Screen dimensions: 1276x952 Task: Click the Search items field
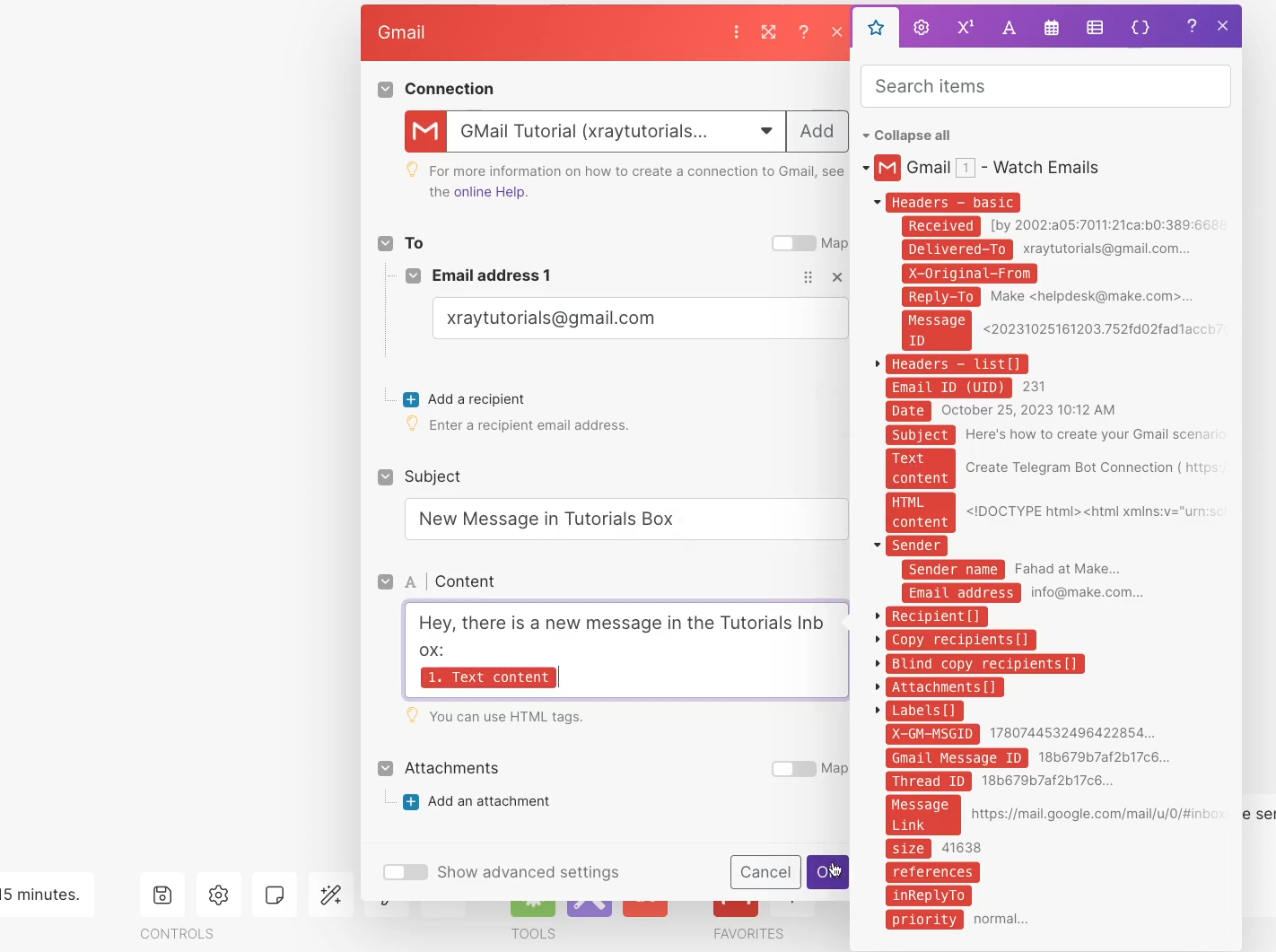(x=1045, y=87)
